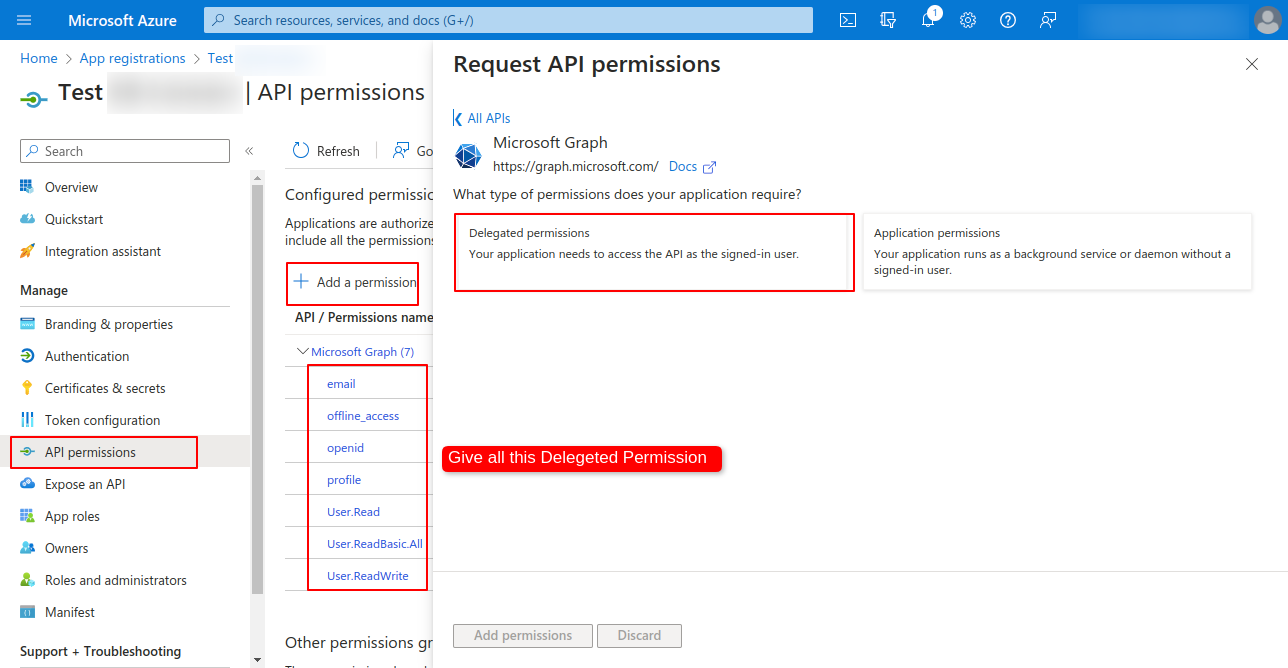Go to App registrations breadcrumb
The image size is (1288, 668).
(x=133, y=59)
